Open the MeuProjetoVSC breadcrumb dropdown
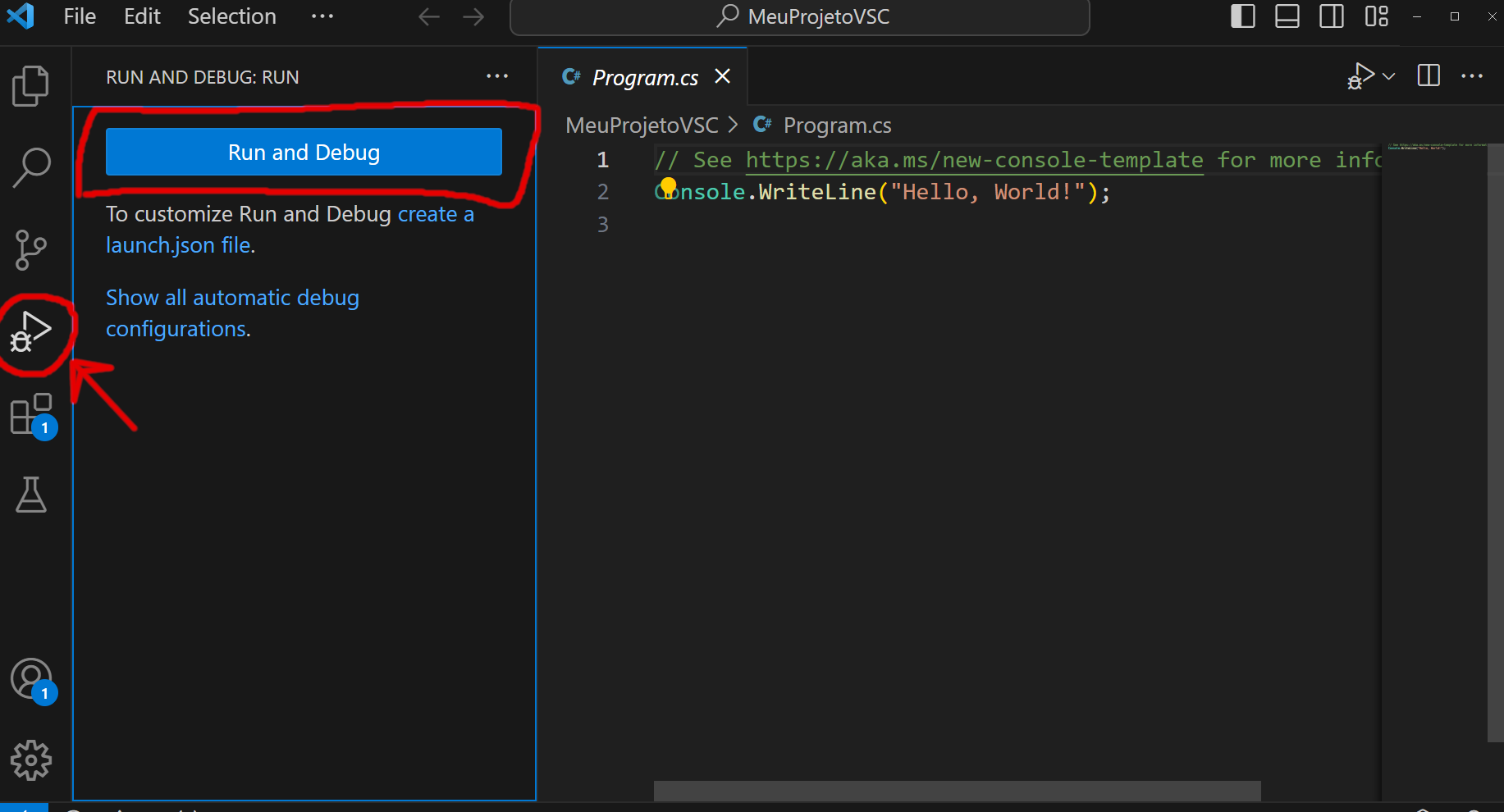This screenshot has height=812, width=1504. pos(642,125)
